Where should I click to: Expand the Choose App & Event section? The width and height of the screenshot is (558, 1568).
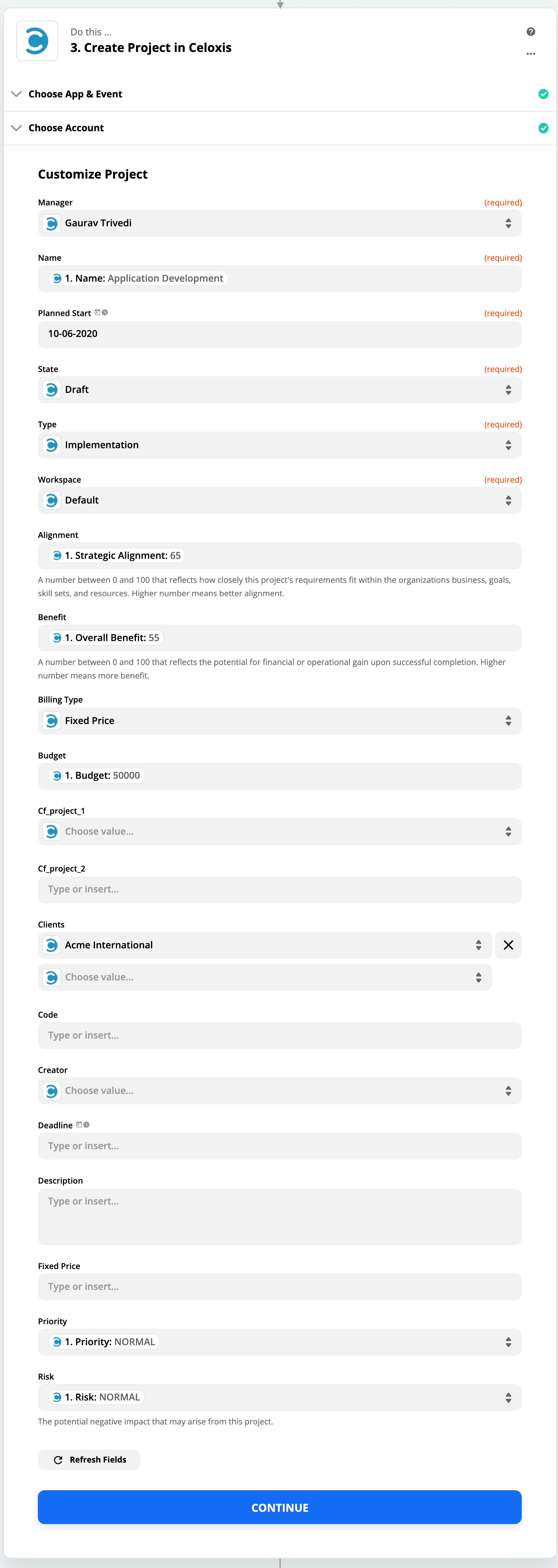pos(75,94)
